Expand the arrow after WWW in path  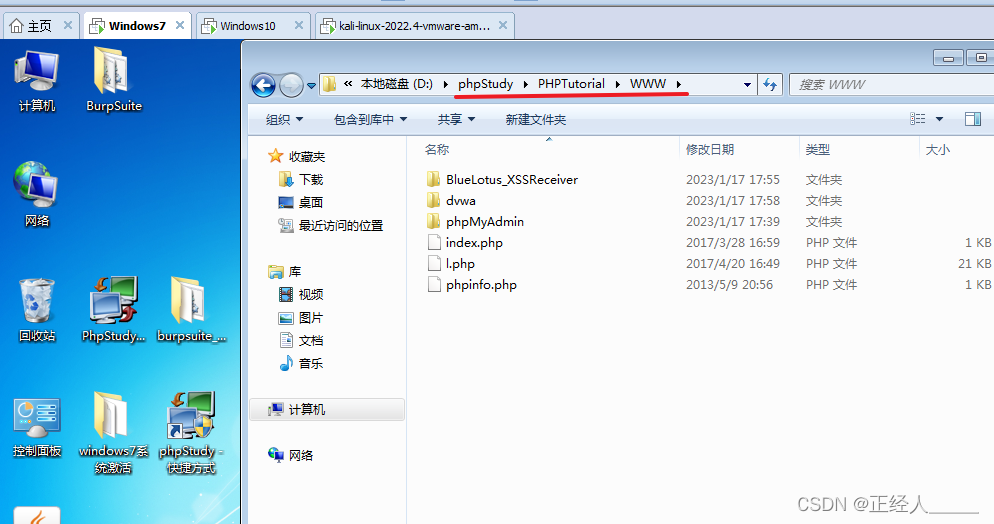(678, 84)
